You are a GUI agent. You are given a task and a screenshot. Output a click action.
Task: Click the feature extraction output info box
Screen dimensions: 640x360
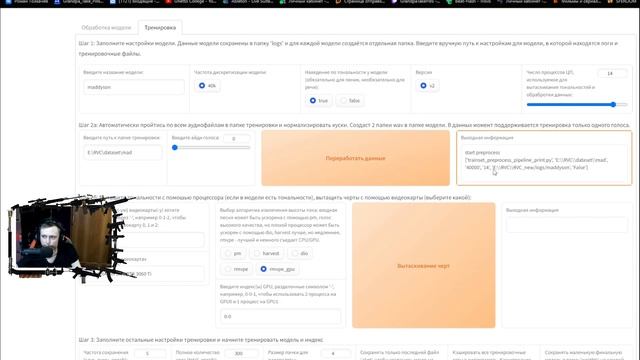point(567,225)
